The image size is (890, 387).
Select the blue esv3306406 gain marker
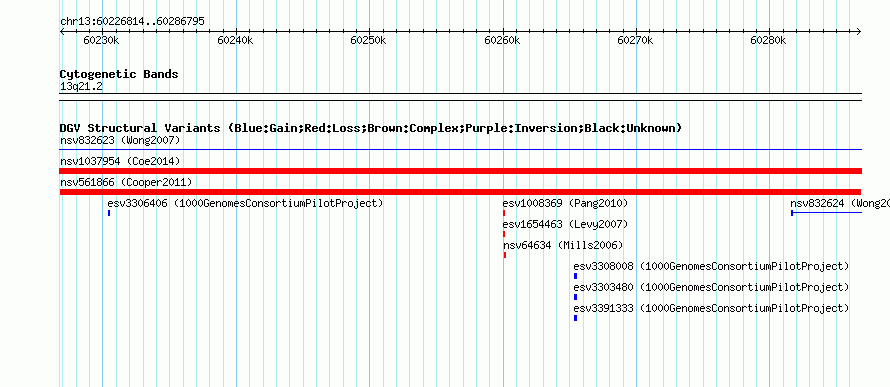[108, 213]
